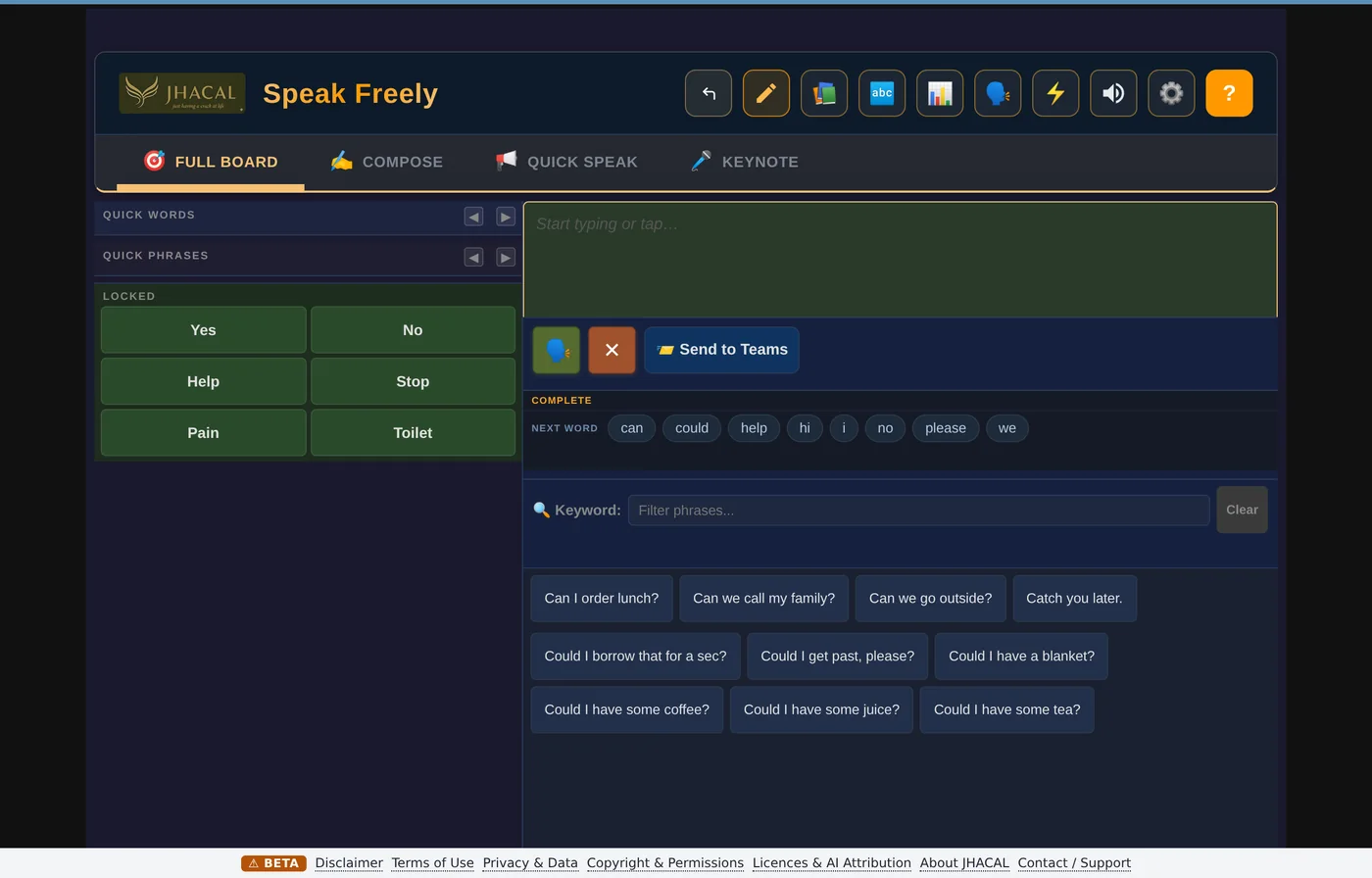Choose 'Could I get past, please?'
Screen dimensions: 1372x878
(838, 657)
